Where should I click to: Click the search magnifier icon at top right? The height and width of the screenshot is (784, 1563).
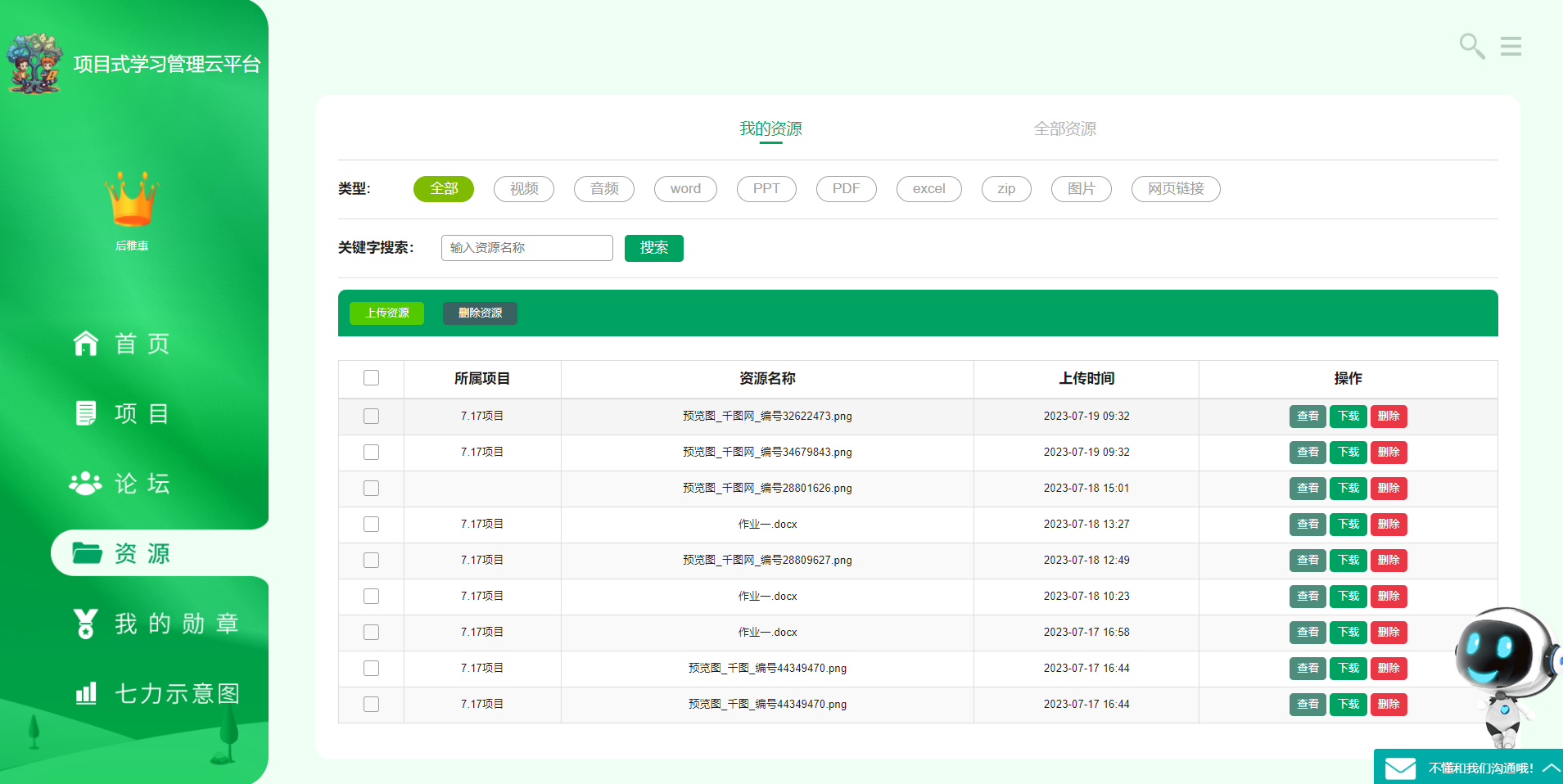[x=1471, y=46]
